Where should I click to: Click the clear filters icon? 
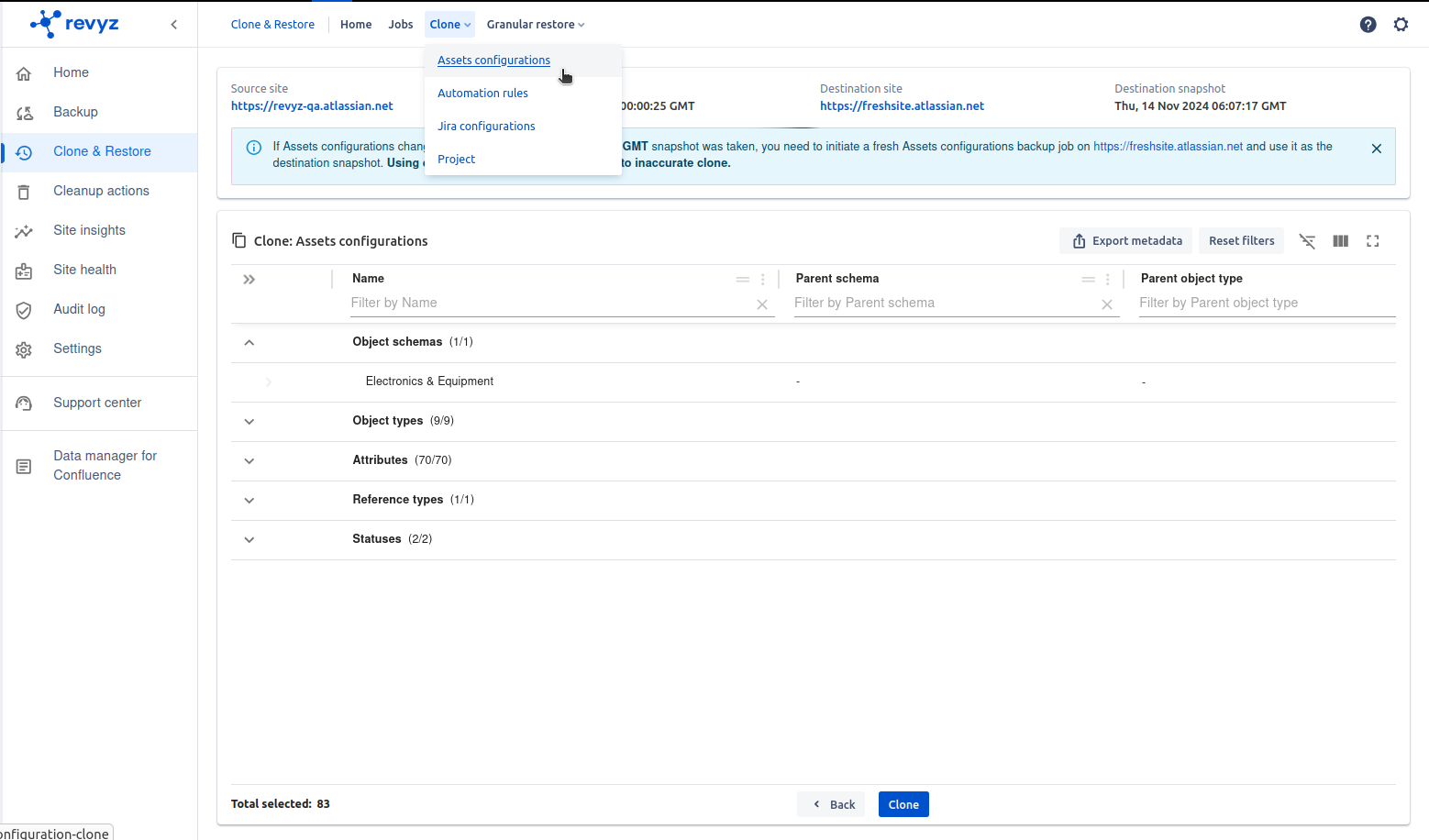1307,241
